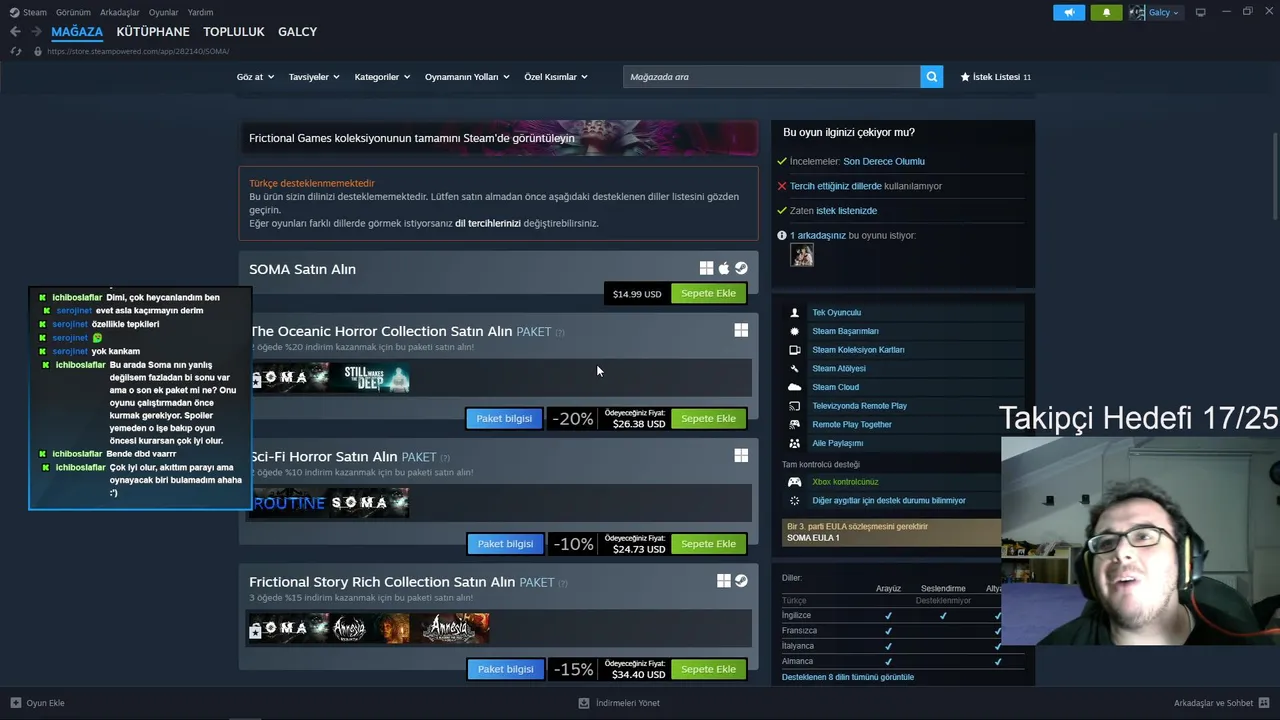The image size is (1280, 720).
Task: Open Paket bilgisi for Frictional Story Rich Collection
Action: 505,669
